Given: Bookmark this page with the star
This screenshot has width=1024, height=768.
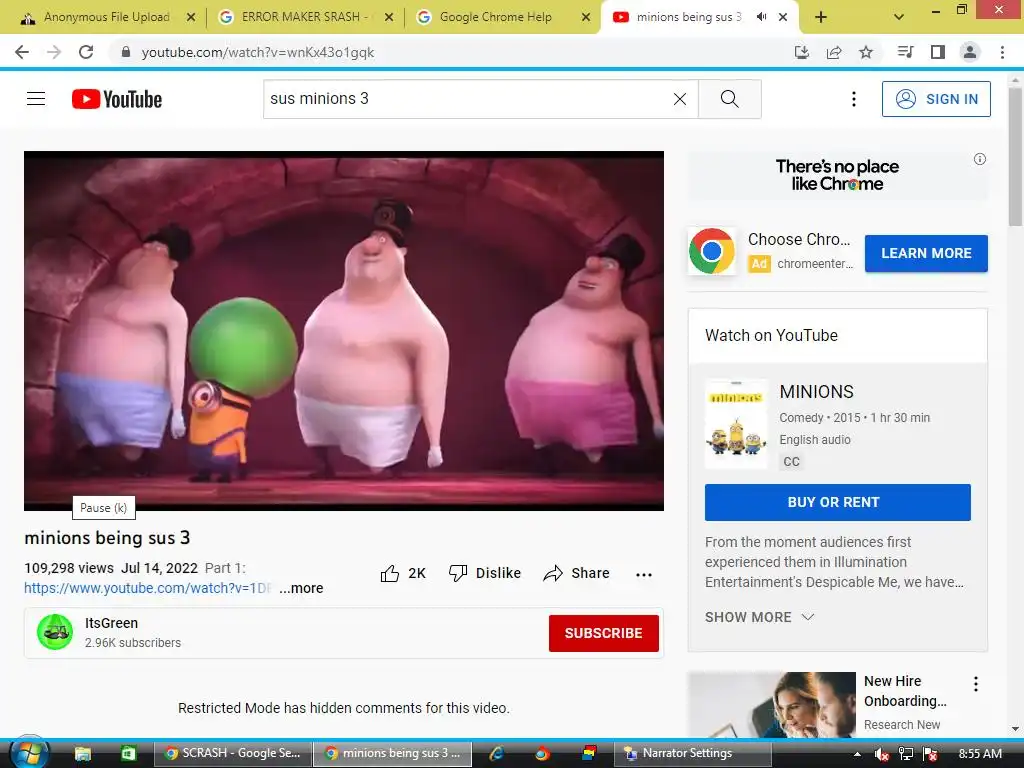Looking at the screenshot, I should click(x=866, y=52).
